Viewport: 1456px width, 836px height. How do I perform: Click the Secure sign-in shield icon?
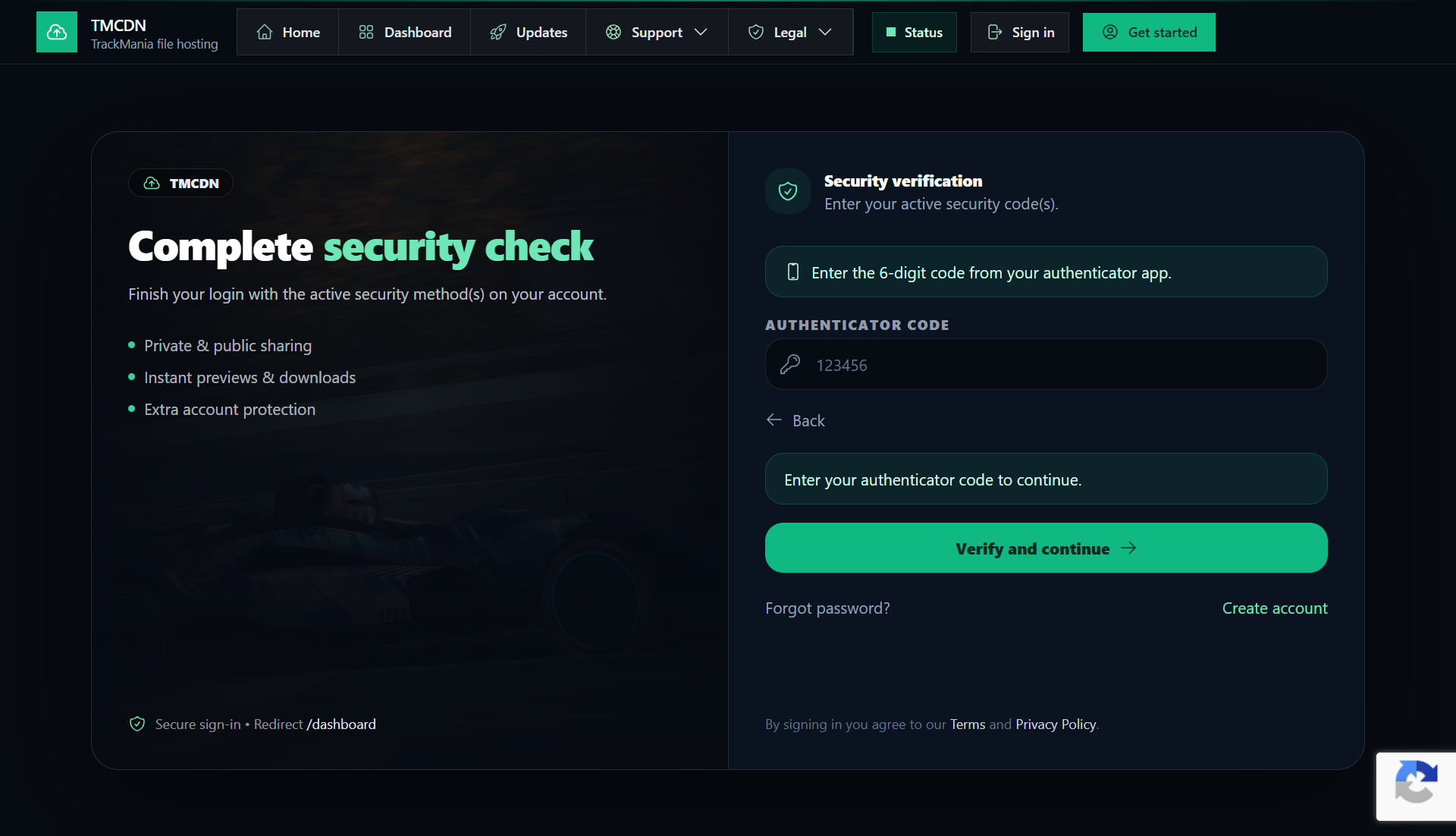click(137, 724)
